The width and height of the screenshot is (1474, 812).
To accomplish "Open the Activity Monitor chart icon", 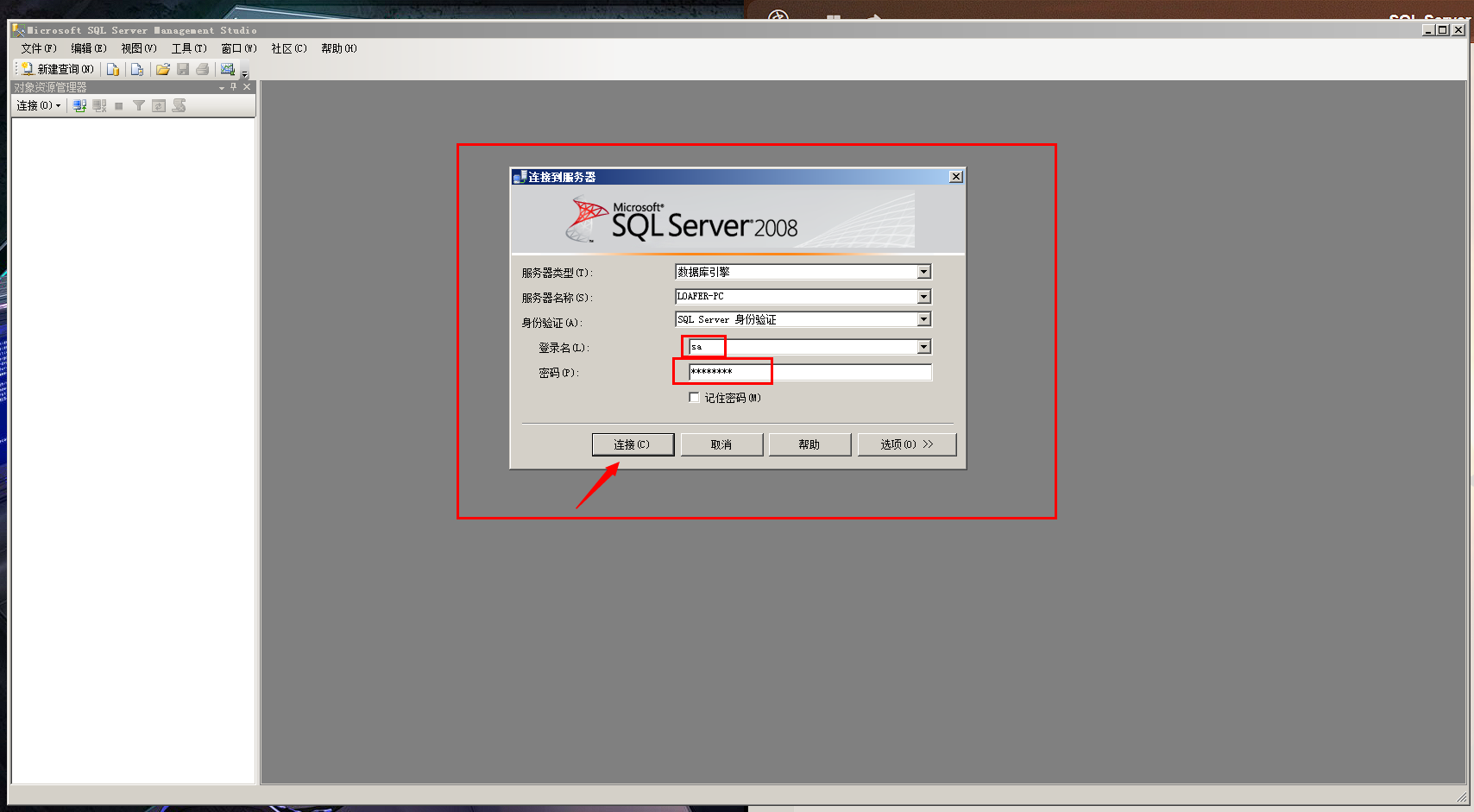I will (x=228, y=69).
